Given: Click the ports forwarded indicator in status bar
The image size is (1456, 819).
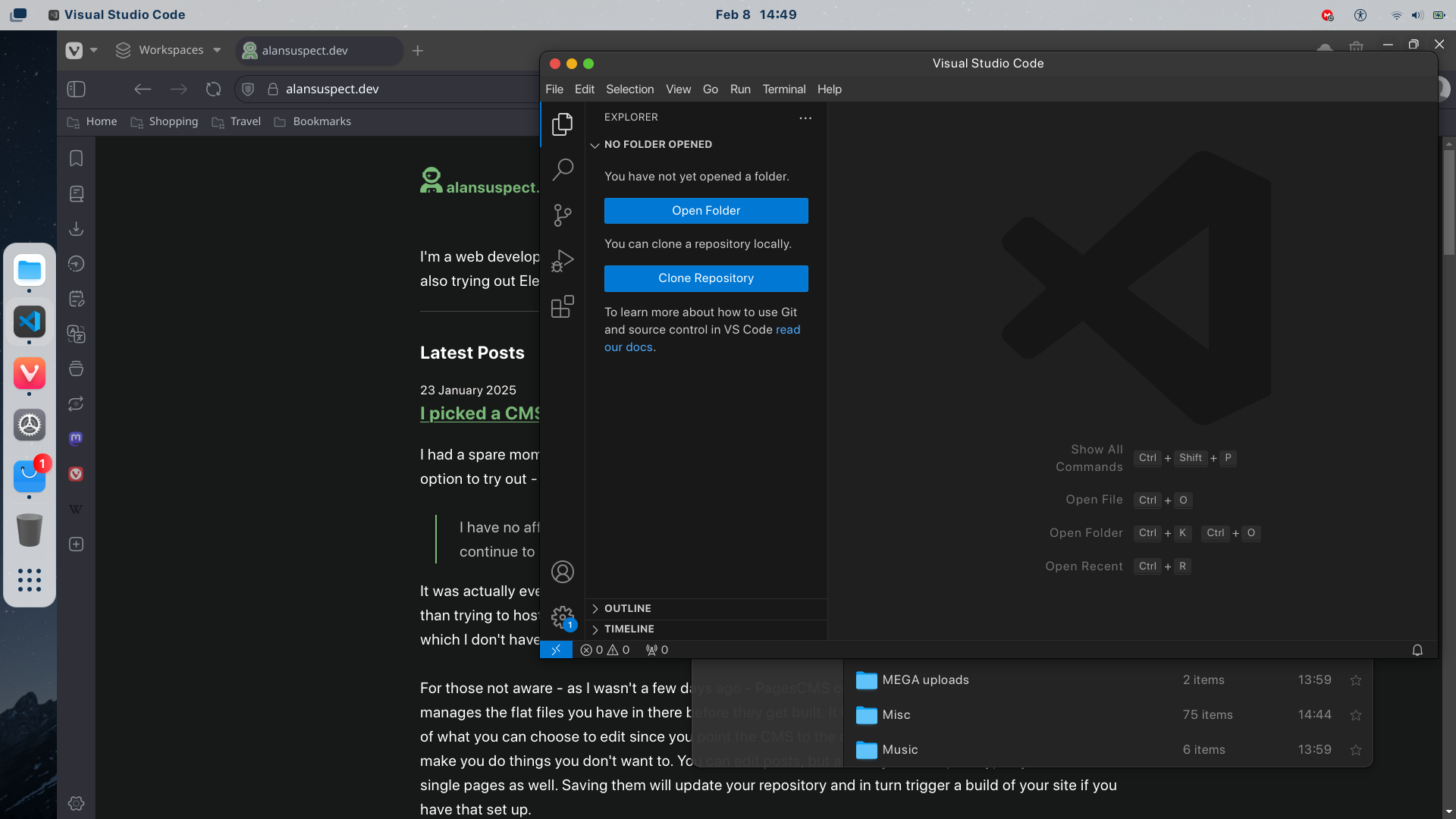Looking at the screenshot, I should coord(657,650).
